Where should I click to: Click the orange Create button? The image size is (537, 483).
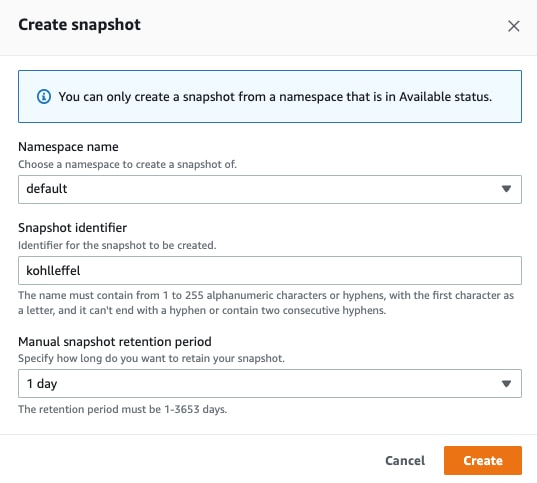pyautogui.click(x=483, y=460)
